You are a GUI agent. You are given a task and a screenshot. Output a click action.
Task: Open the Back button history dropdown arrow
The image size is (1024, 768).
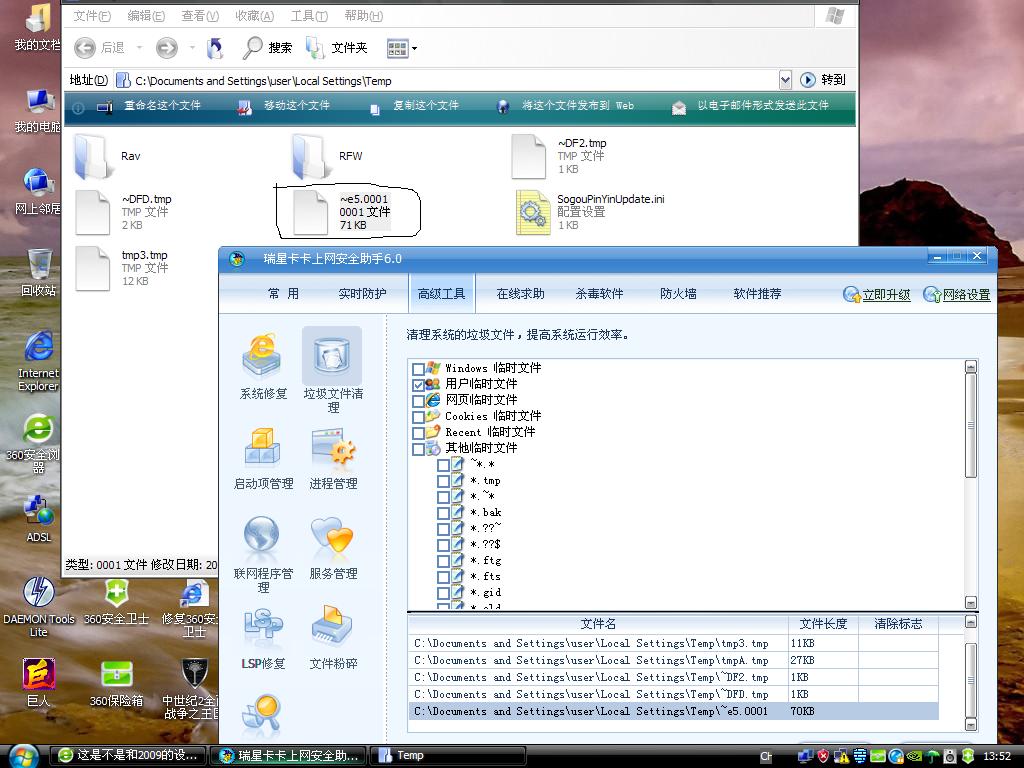pos(139,48)
